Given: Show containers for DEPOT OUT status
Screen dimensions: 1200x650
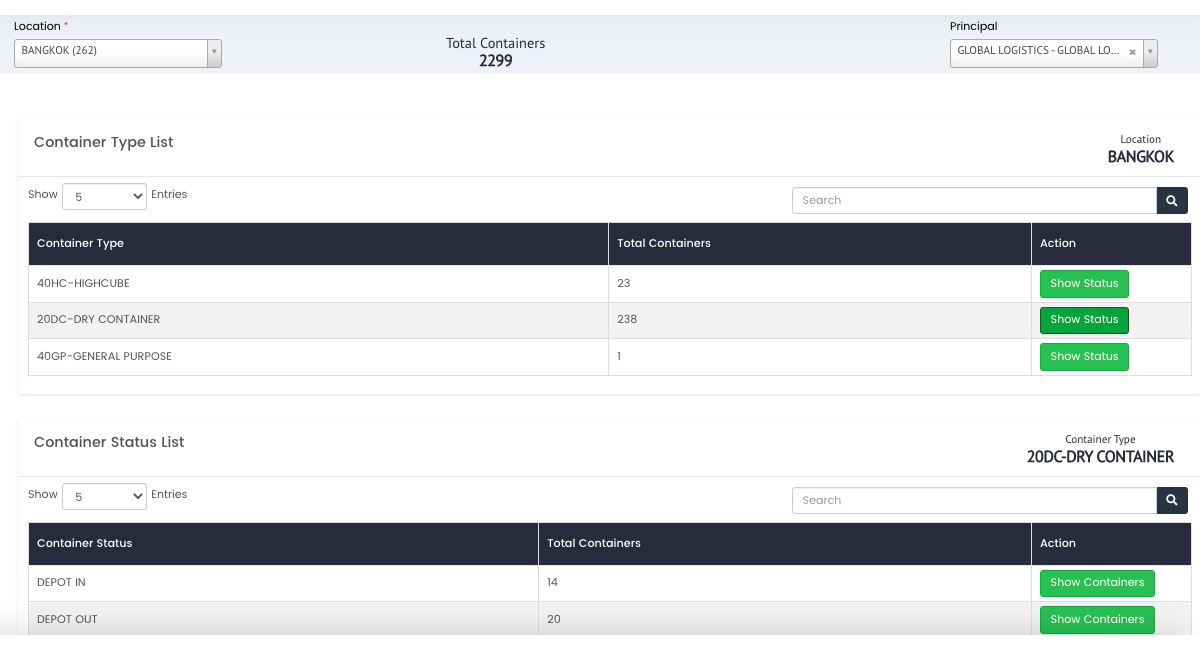Looking at the screenshot, I should [x=1097, y=620].
